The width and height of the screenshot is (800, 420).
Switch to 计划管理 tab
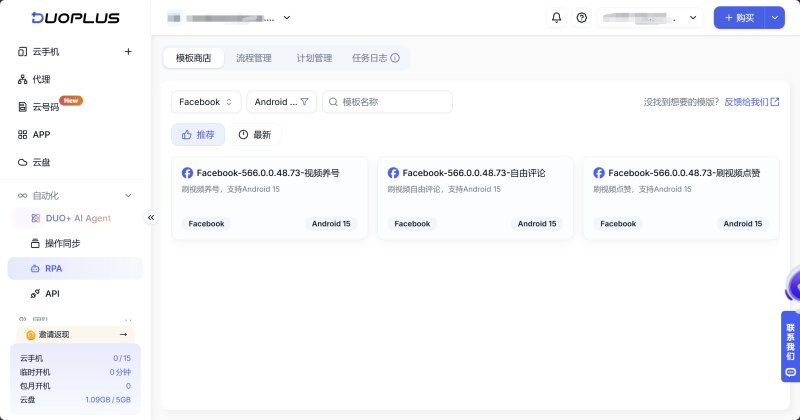[314, 58]
